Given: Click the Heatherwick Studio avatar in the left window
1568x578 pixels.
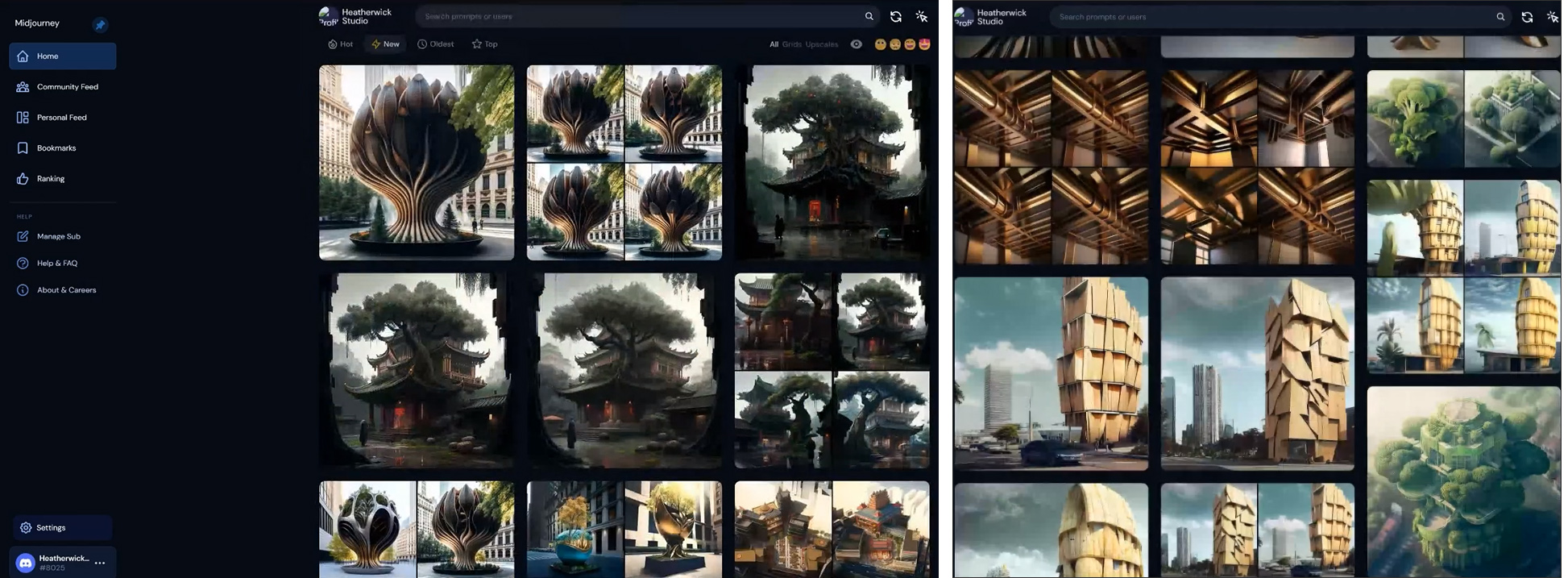Looking at the screenshot, I should pos(328,16).
